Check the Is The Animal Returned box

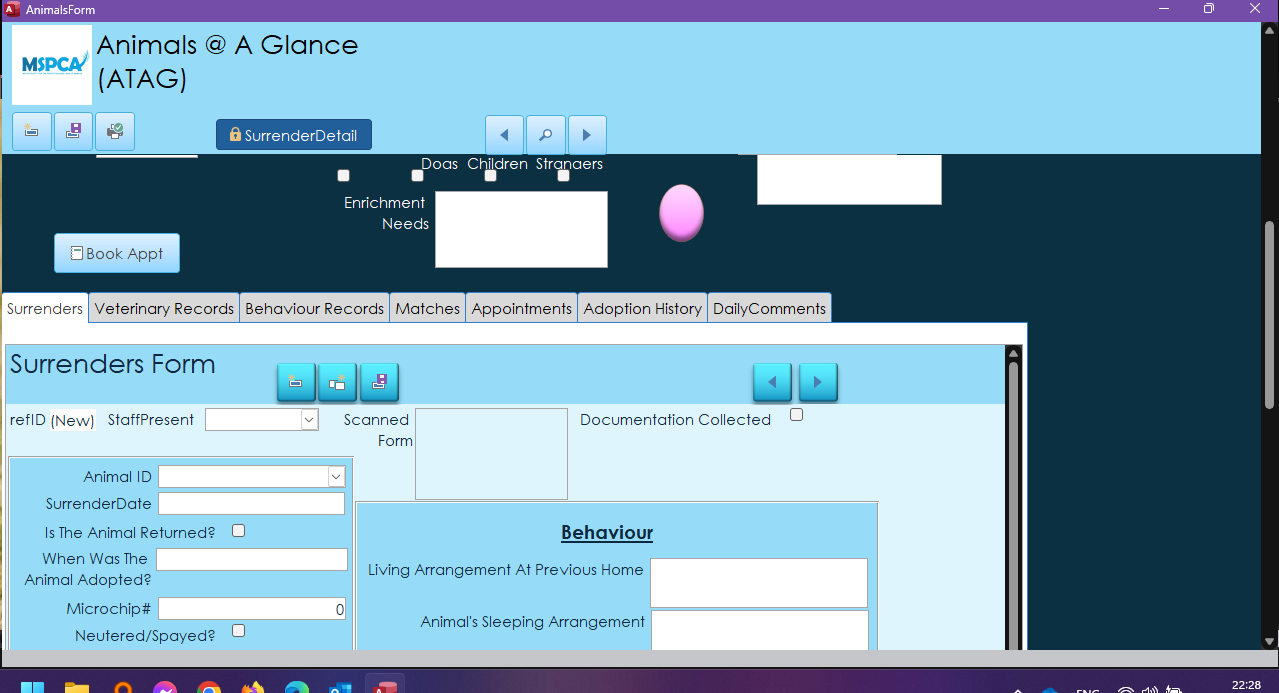point(238,531)
